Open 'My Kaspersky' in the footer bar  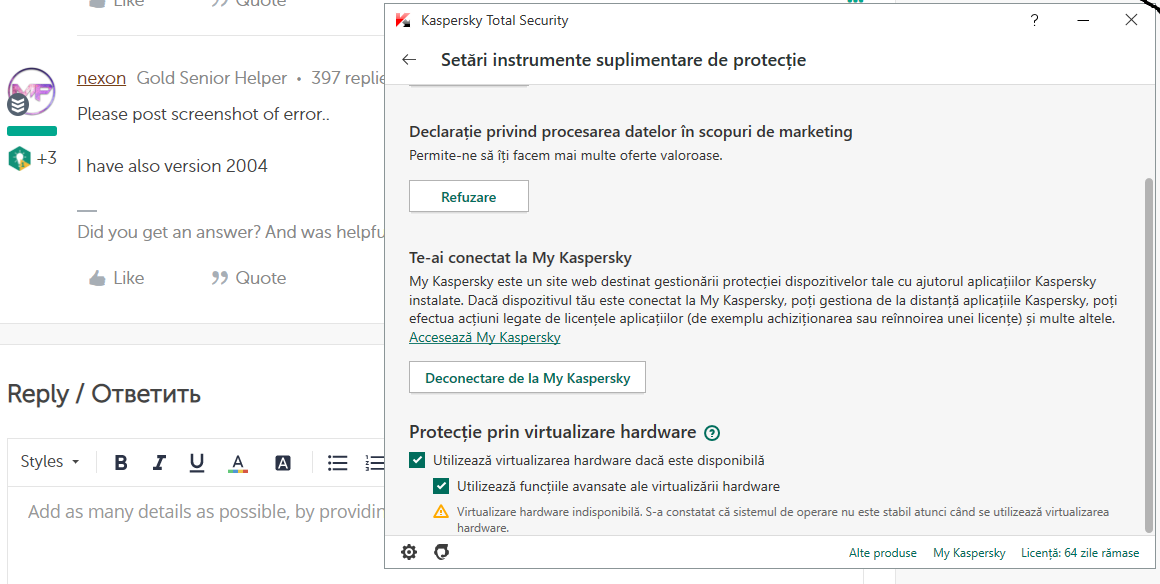click(969, 553)
